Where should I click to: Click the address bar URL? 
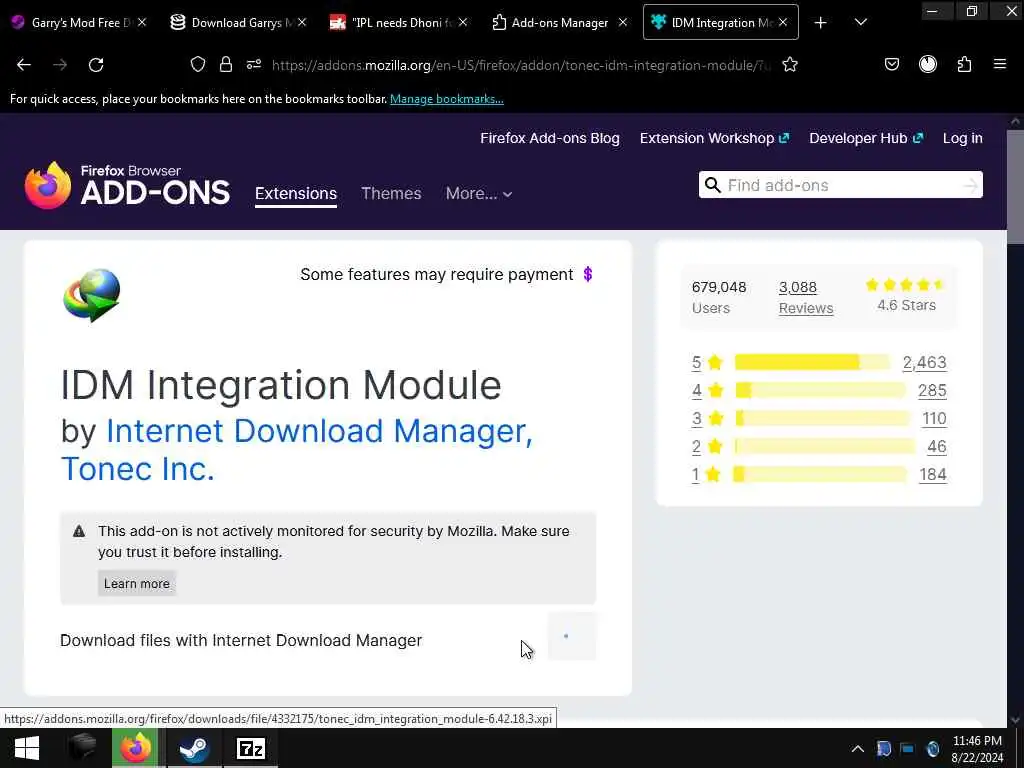point(521,65)
